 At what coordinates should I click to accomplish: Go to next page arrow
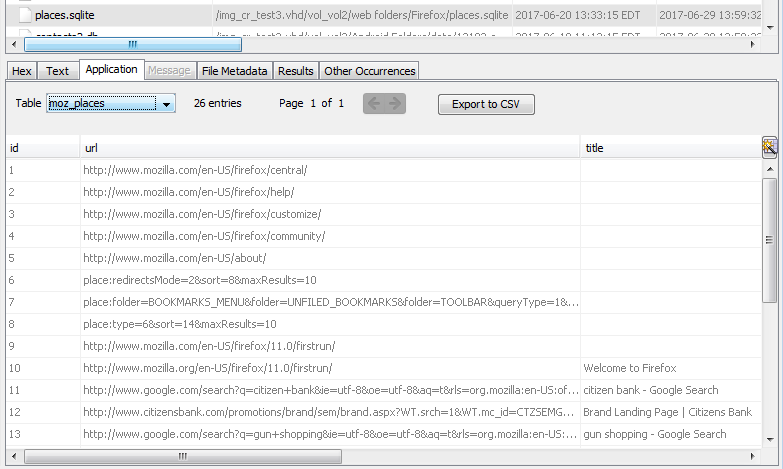[395, 103]
